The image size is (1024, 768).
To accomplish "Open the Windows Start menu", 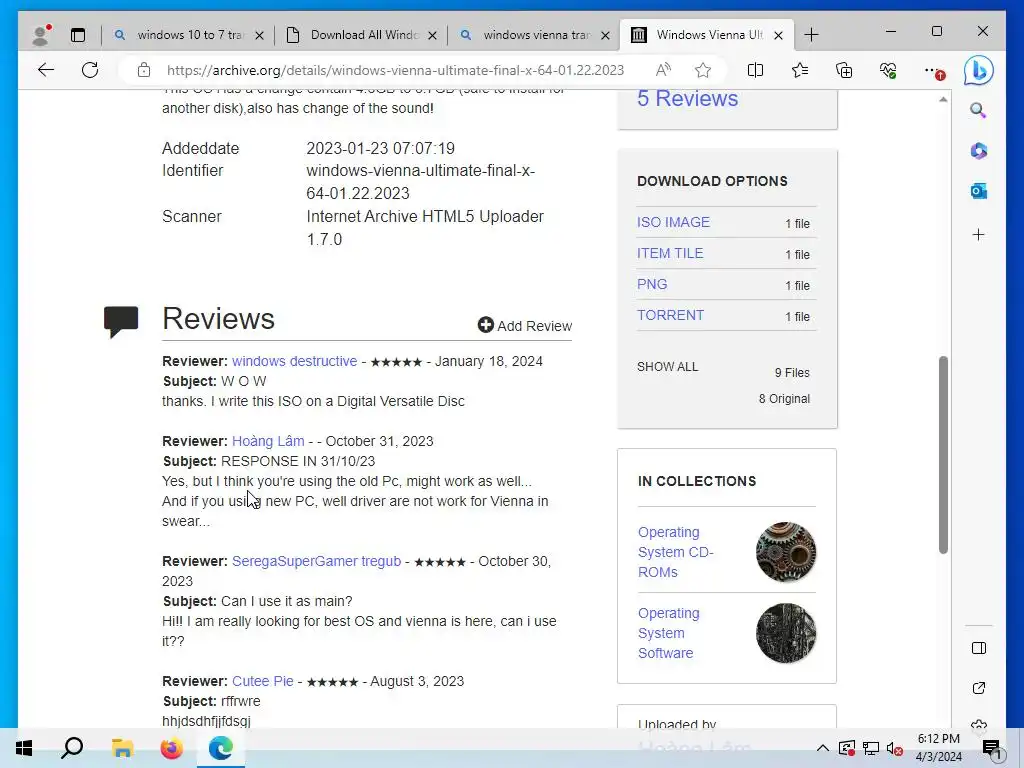I will [24, 748].
